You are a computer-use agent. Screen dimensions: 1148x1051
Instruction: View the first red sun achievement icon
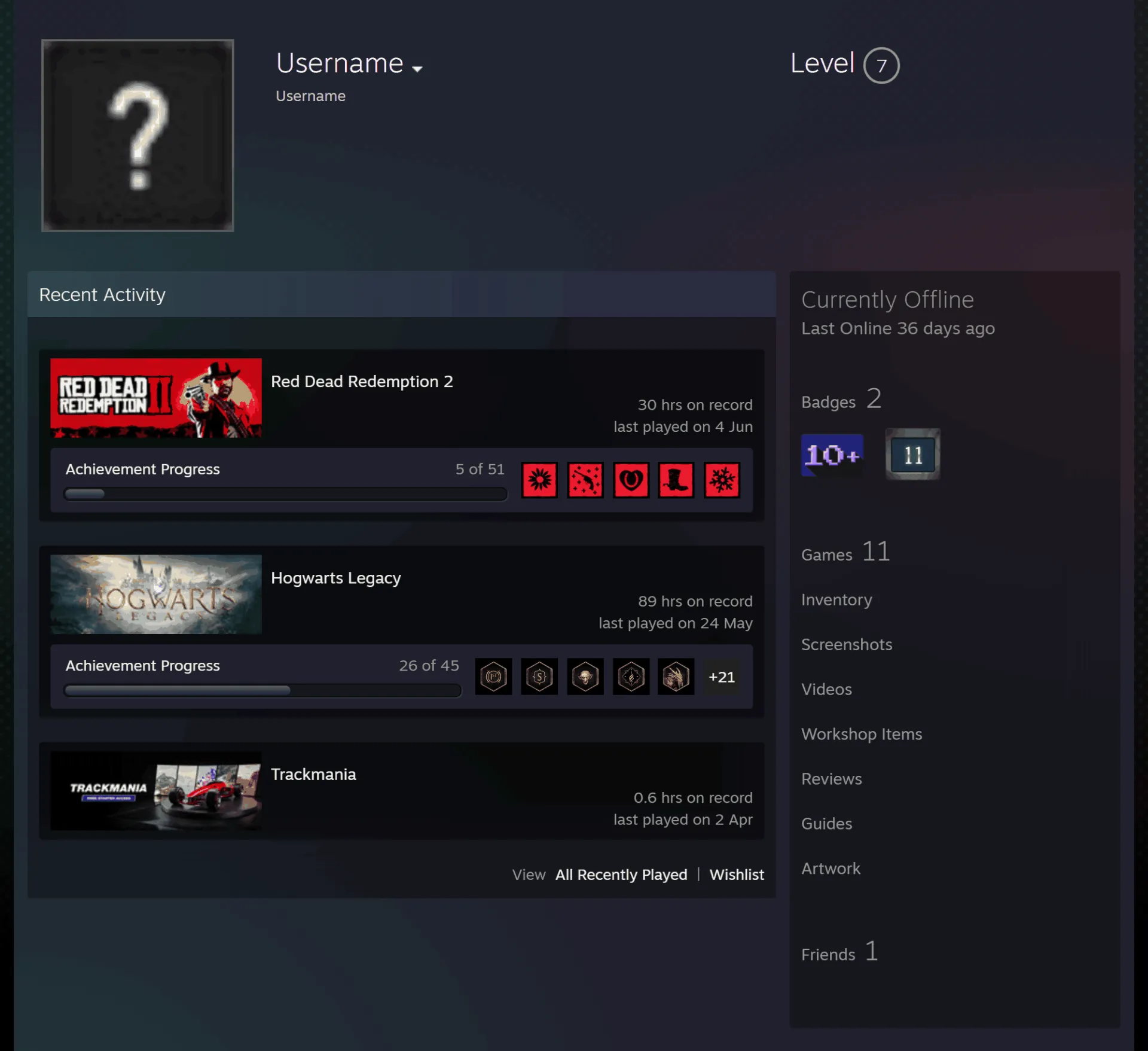539,480
